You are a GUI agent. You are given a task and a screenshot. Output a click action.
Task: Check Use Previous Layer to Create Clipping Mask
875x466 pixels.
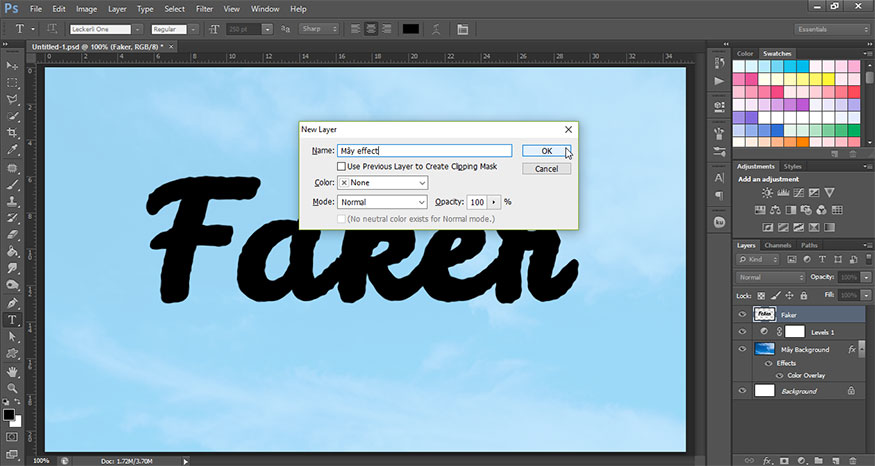342,166
